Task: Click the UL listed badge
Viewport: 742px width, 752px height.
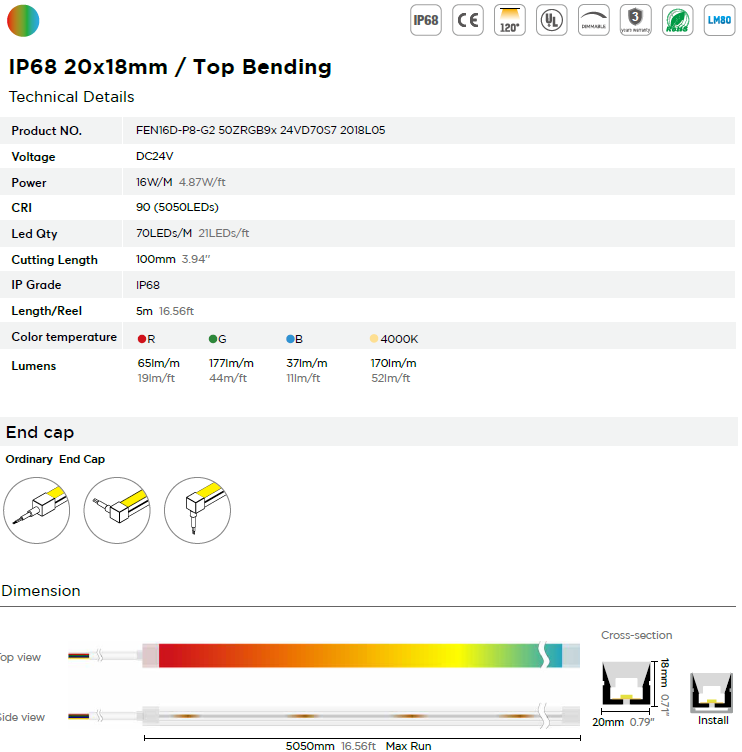Action: pos(552,20)
